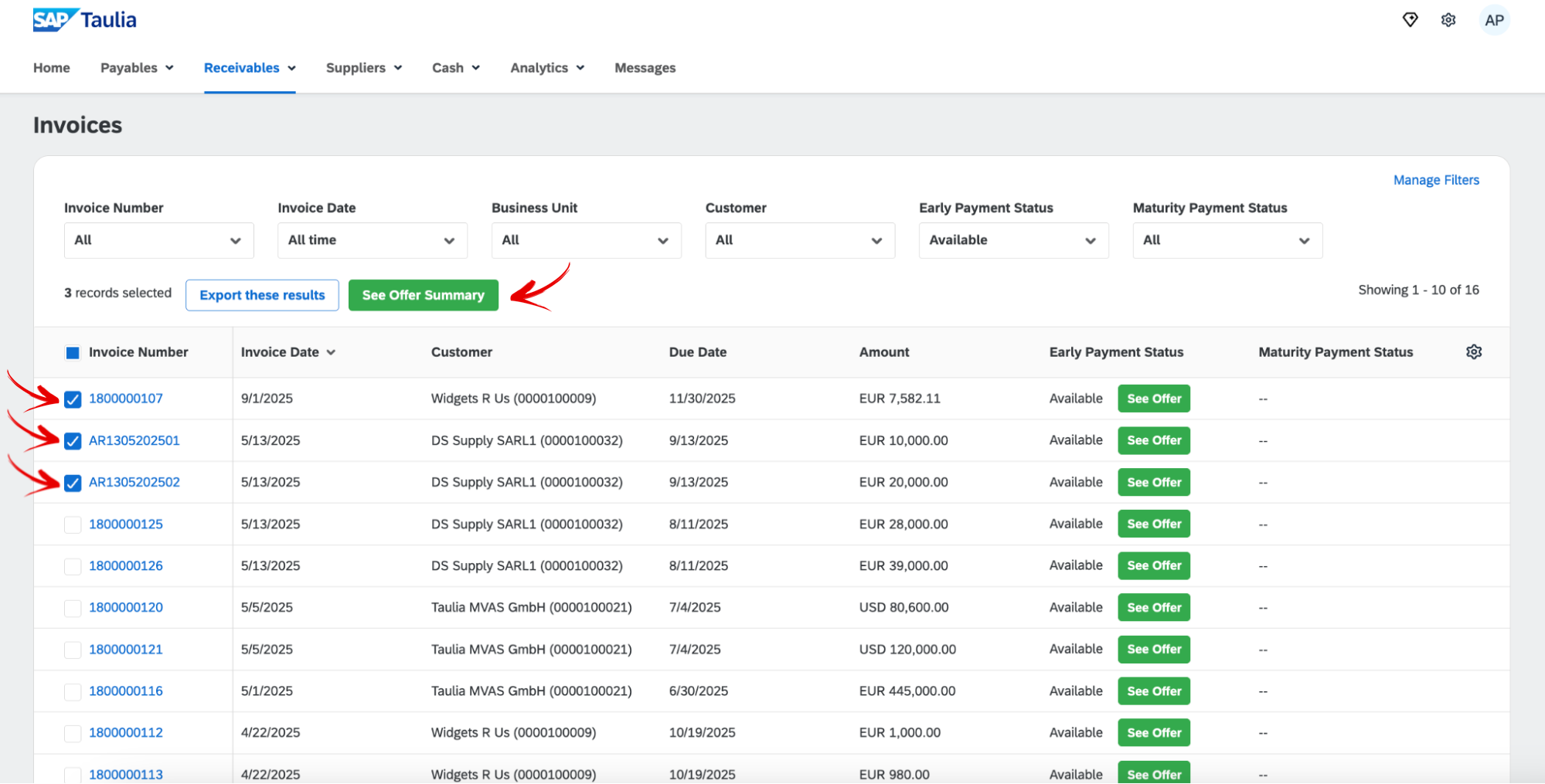This screenshot has height=784, width=1545.
Task: Click amount USD 120,000.00
Action: click(907, 649)
